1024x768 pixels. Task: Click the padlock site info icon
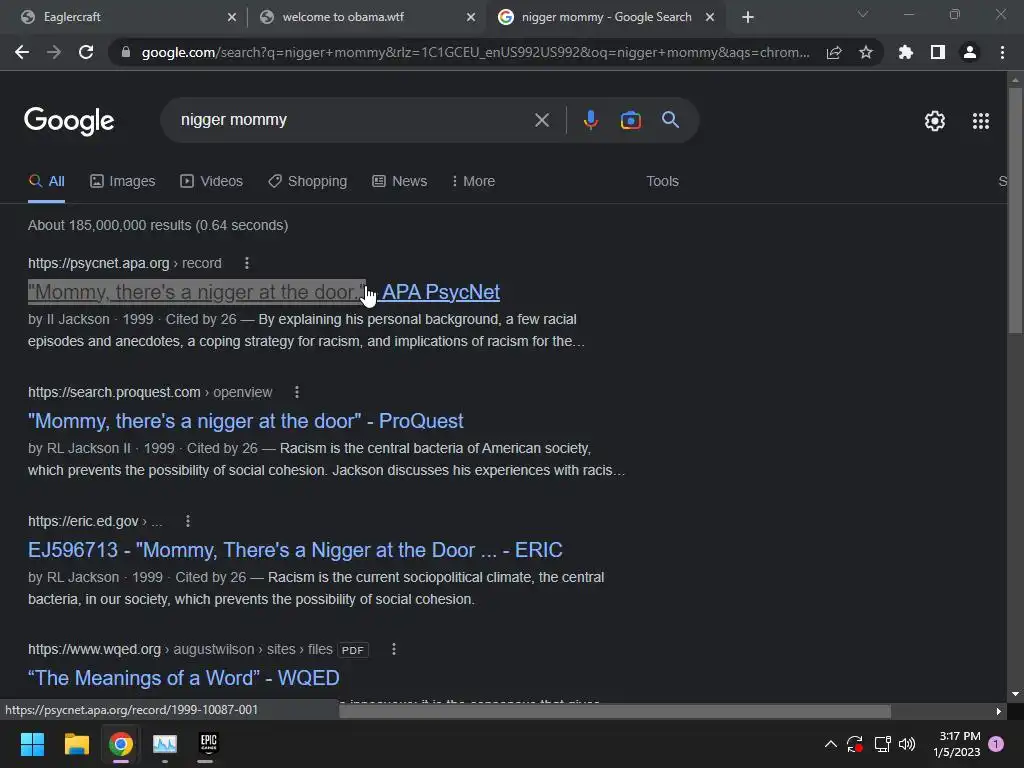point(126,52)
